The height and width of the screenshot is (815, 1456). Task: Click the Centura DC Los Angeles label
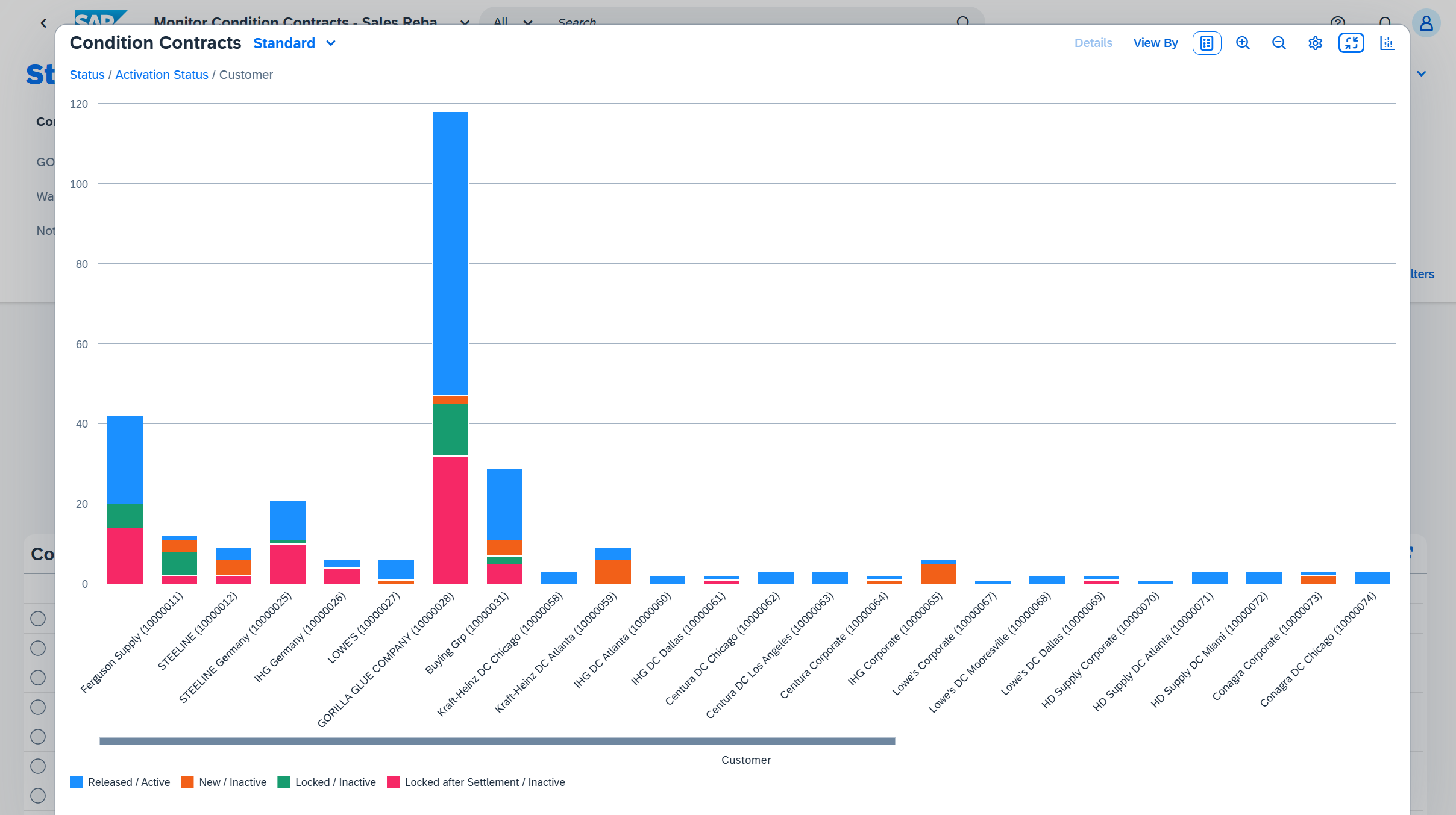[770, 655]
